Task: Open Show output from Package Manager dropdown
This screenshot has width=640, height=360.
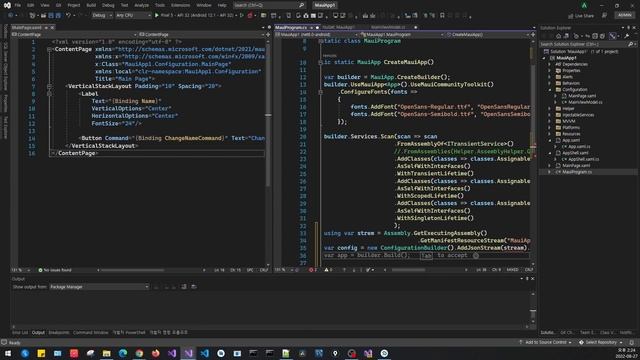Action: (x=99, y=287)
